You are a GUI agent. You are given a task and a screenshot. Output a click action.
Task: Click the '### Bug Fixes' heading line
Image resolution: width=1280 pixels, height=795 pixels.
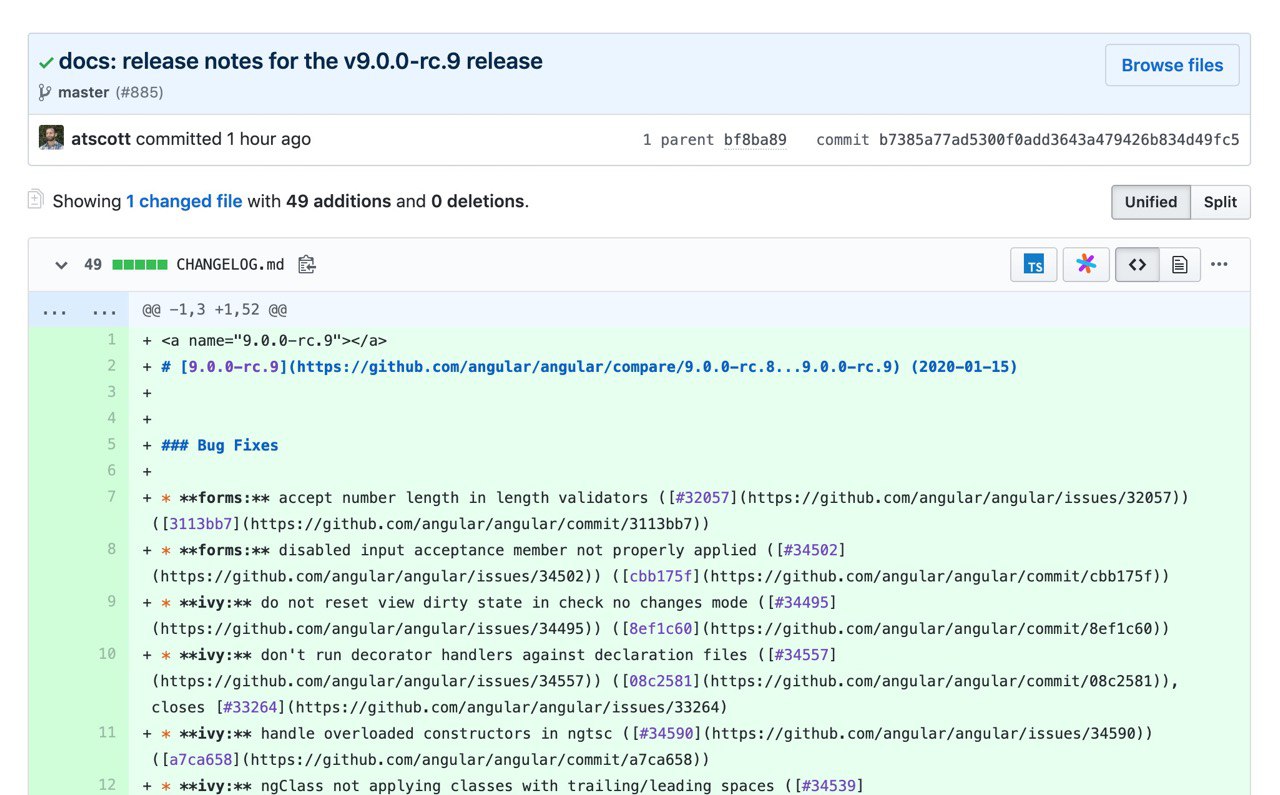coord(220,445)
